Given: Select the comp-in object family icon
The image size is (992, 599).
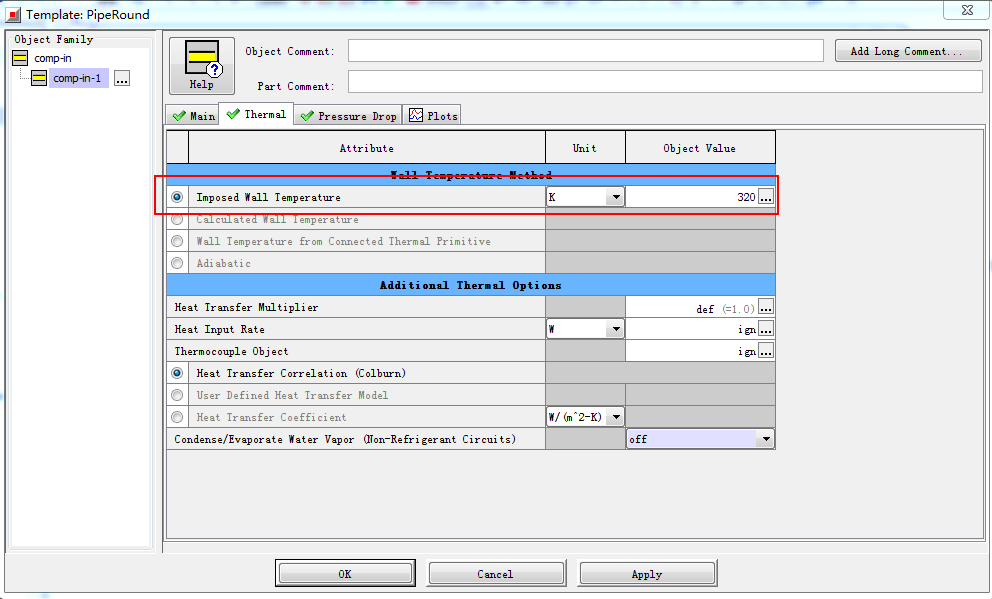Looking at the screenshot, I should tap(20, 58).
